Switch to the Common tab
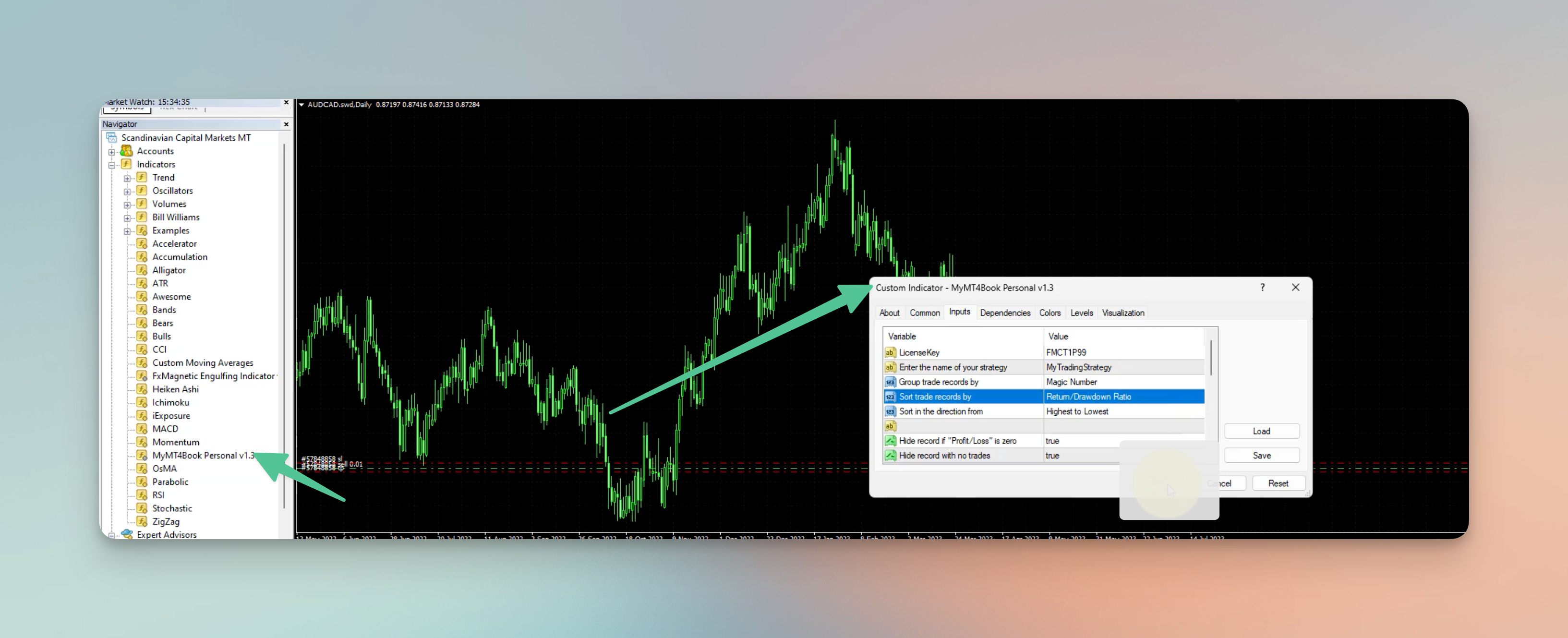Screen dimensions: 1568x638 coord(925,313)
